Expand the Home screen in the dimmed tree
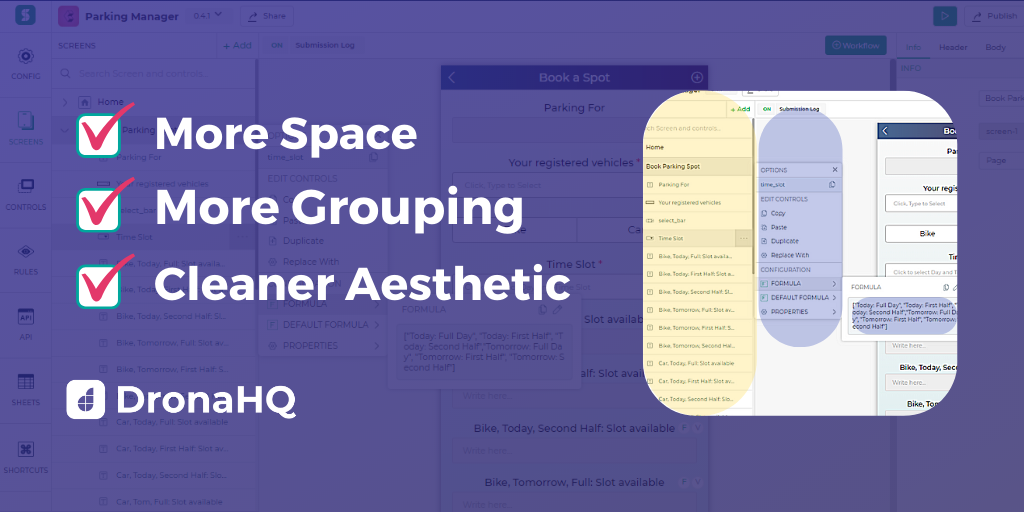 click(x=65, y=102)
